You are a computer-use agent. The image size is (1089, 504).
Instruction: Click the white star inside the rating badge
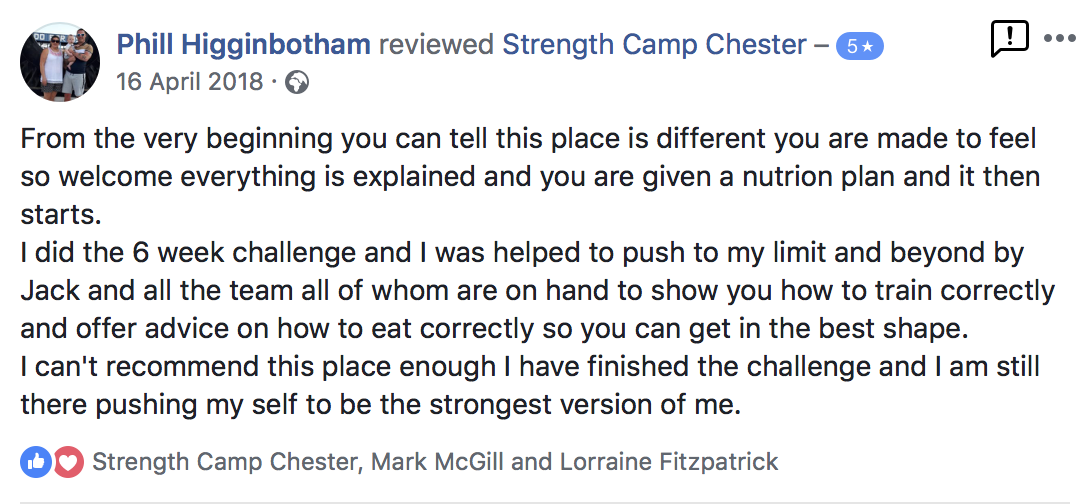[868, 47]
